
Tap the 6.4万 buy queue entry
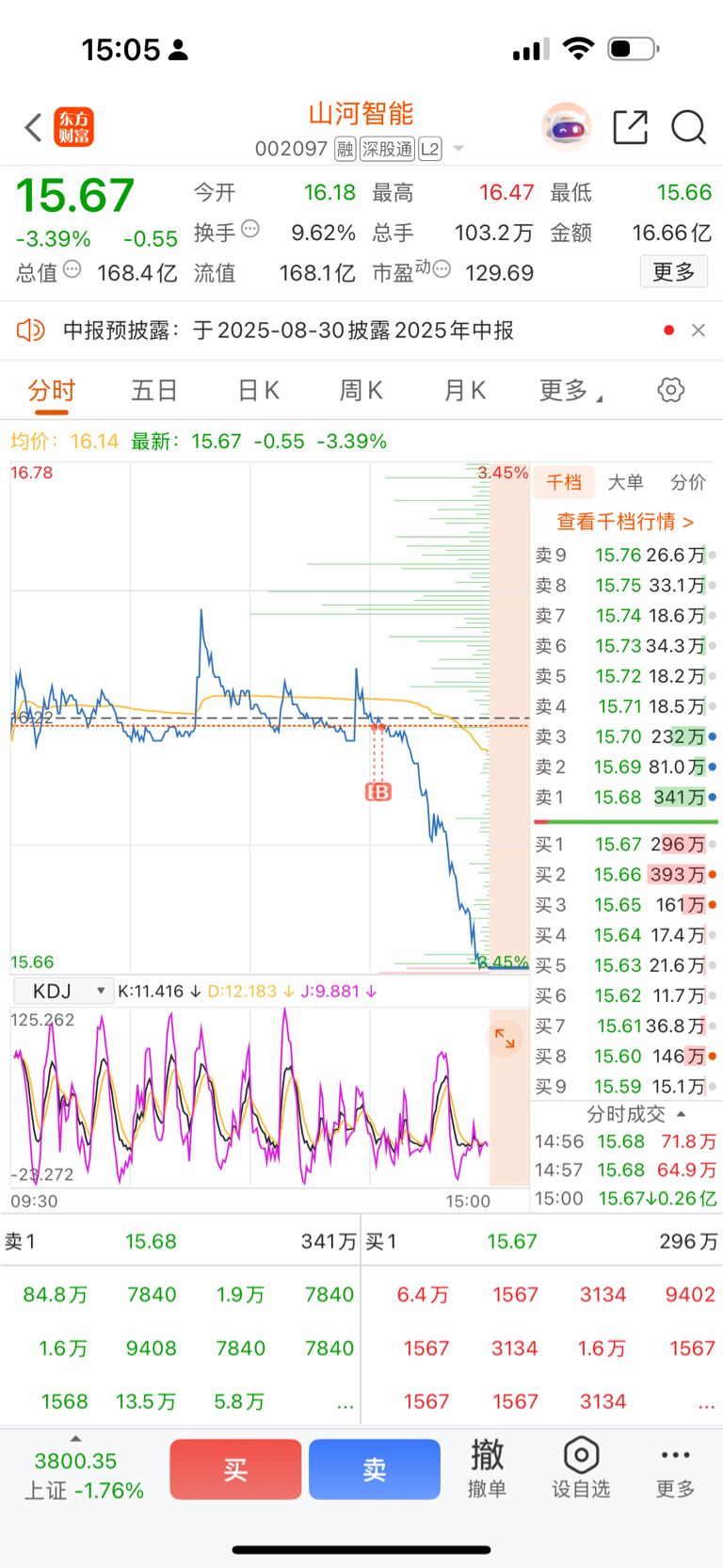421,1294
